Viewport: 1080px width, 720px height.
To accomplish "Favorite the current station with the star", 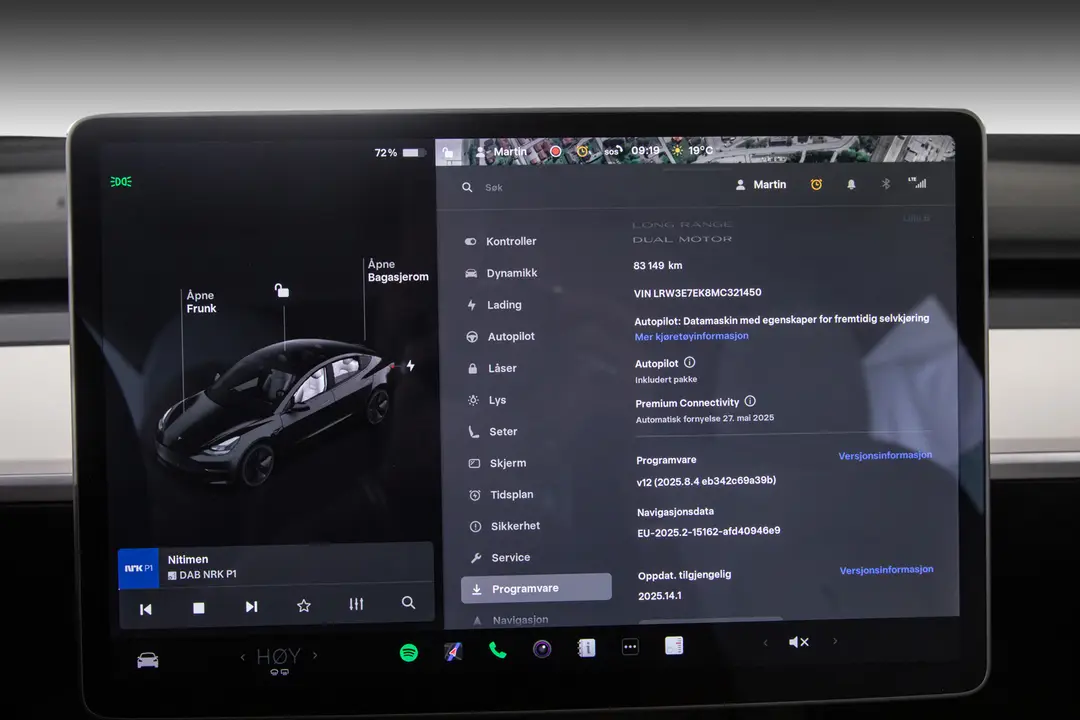I will tap(304, 606).
